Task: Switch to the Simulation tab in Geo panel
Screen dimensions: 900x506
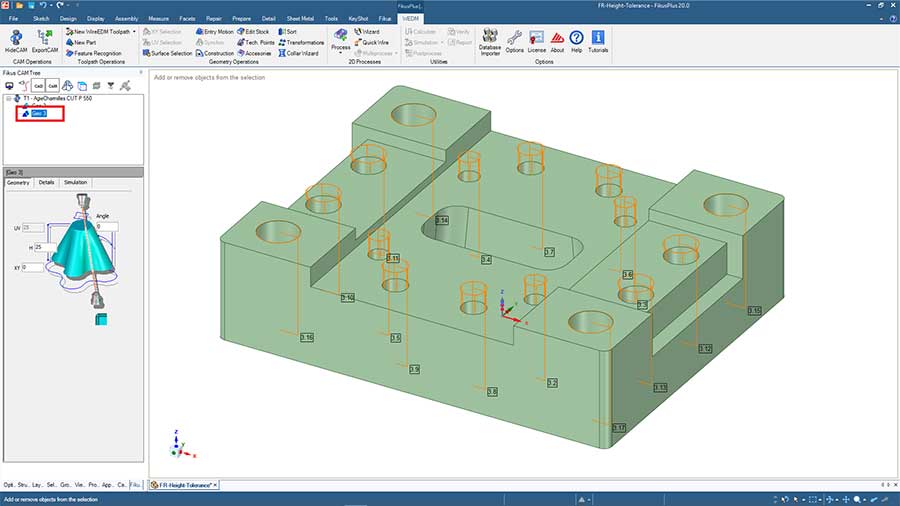Action: 75,182
